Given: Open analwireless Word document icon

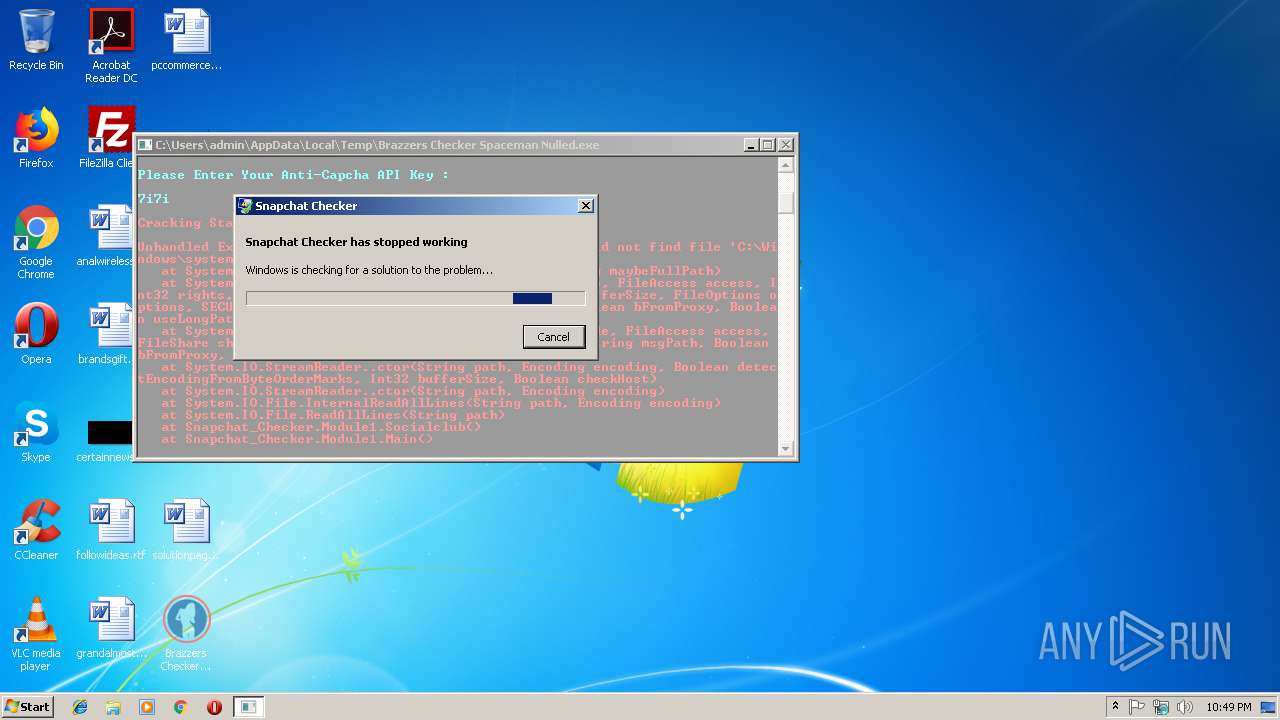Looking at the screenshot, I should click(x=110, y=236).
